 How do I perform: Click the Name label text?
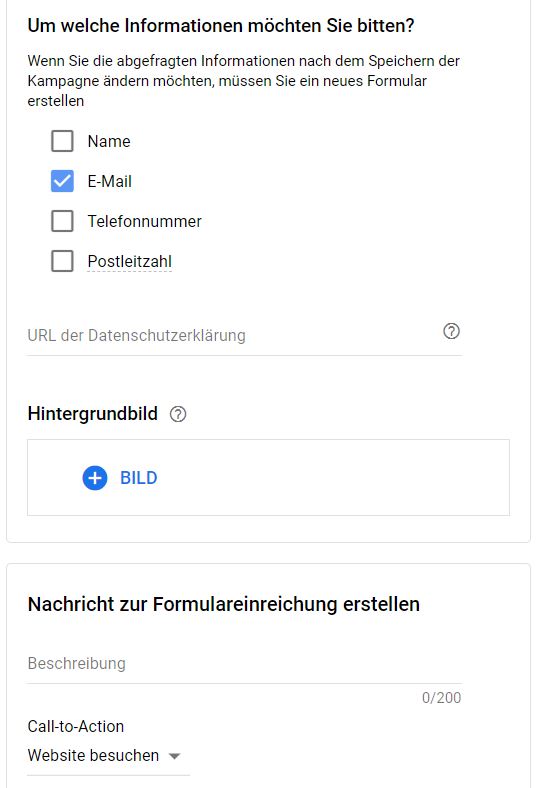(x=109, y=141)
